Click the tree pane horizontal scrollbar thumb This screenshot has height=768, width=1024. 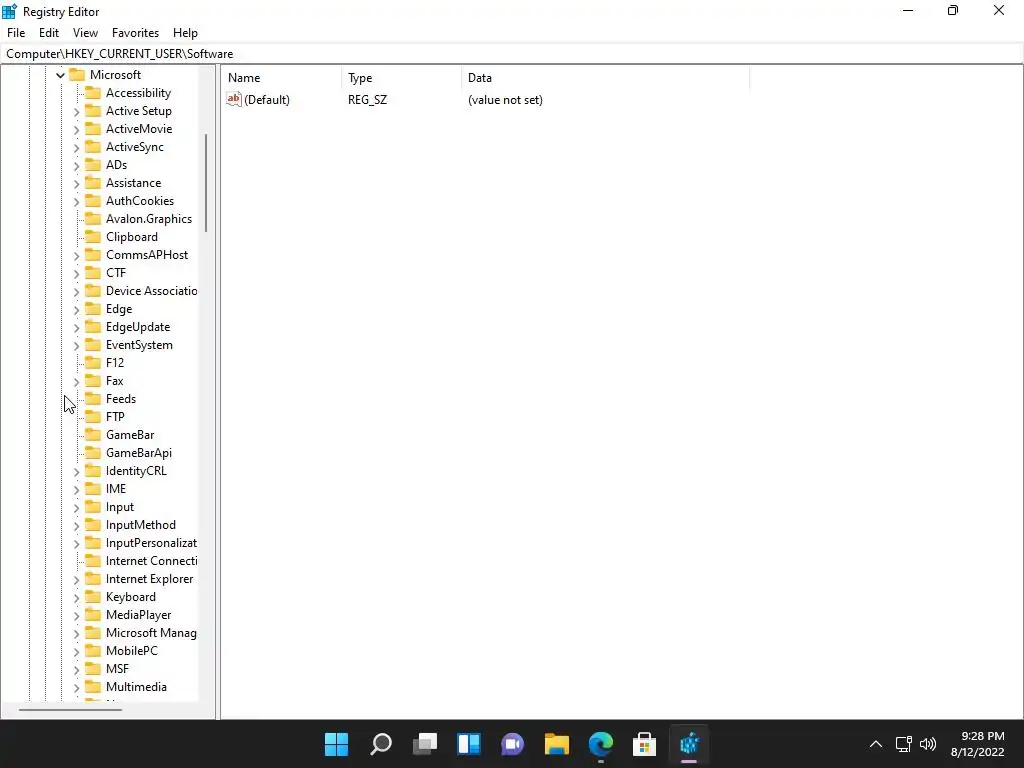(x=70, y=709)
